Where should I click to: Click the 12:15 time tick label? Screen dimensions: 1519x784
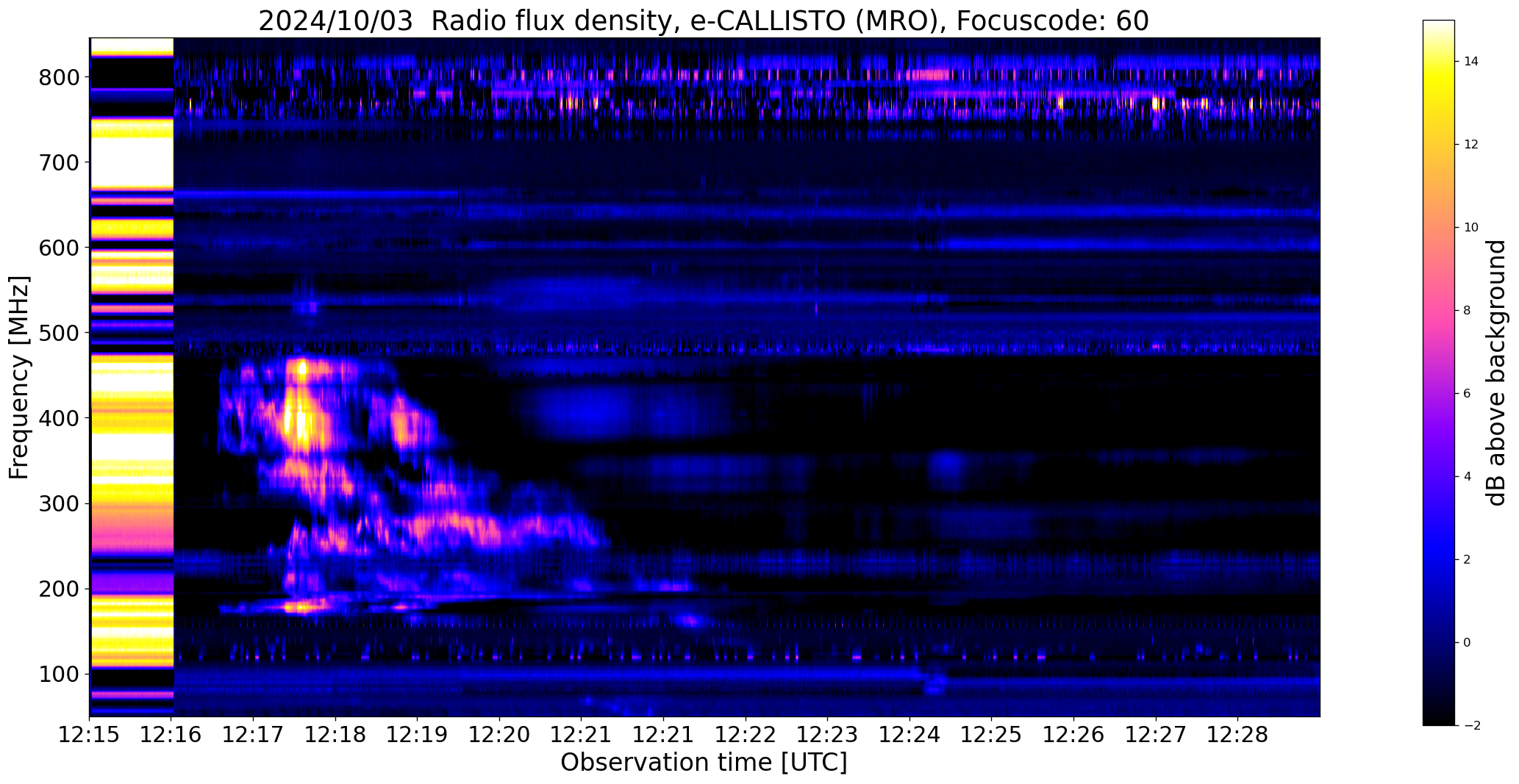coord(90,734)
